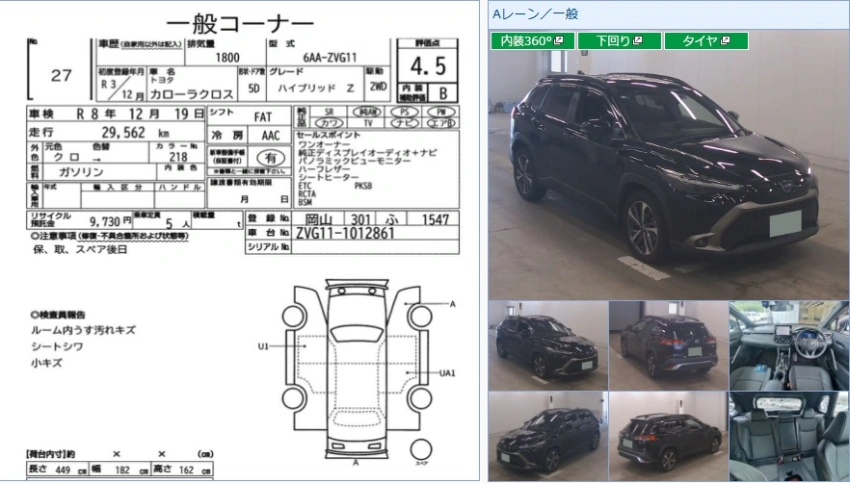This screenshot has width=850, height=483.
Task: Click the external-link icon on タイヤ
Action: 725,40
